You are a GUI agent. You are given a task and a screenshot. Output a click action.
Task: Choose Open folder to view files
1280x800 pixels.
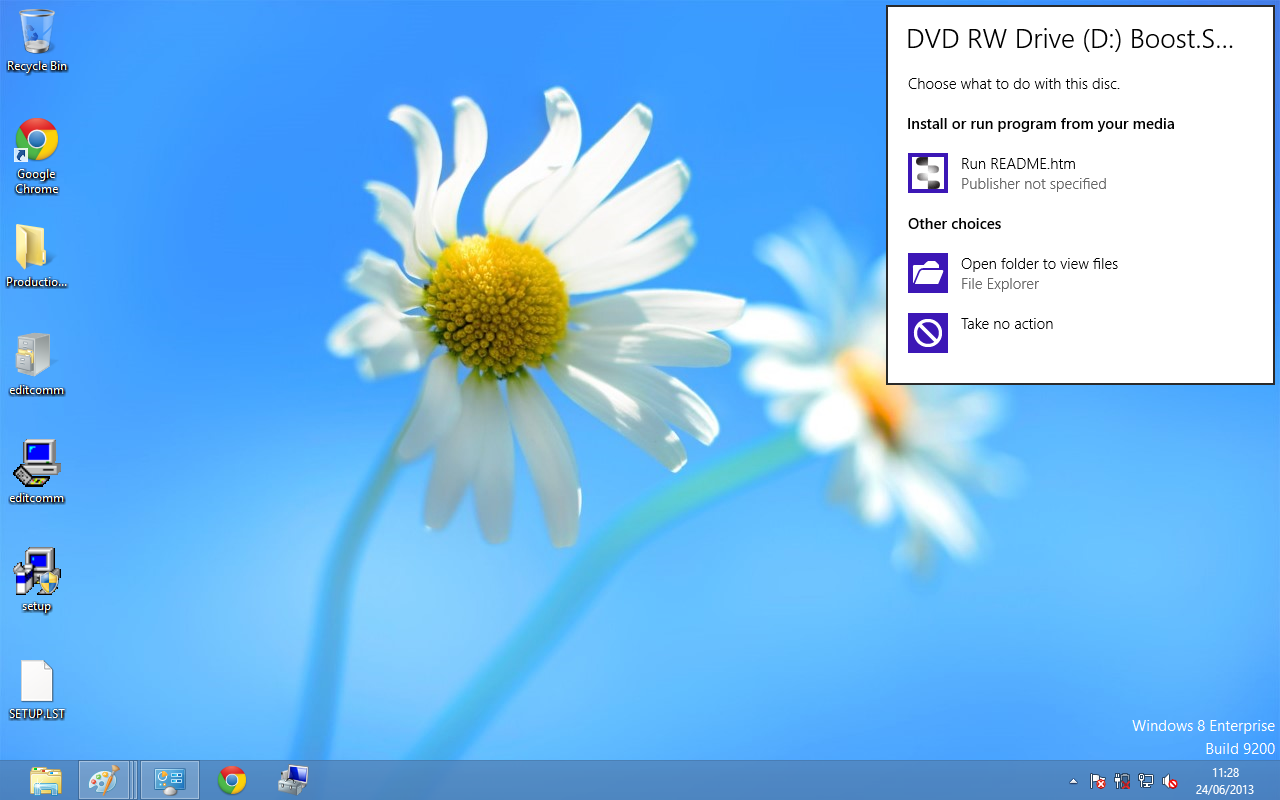click(x=1039, y=273)
